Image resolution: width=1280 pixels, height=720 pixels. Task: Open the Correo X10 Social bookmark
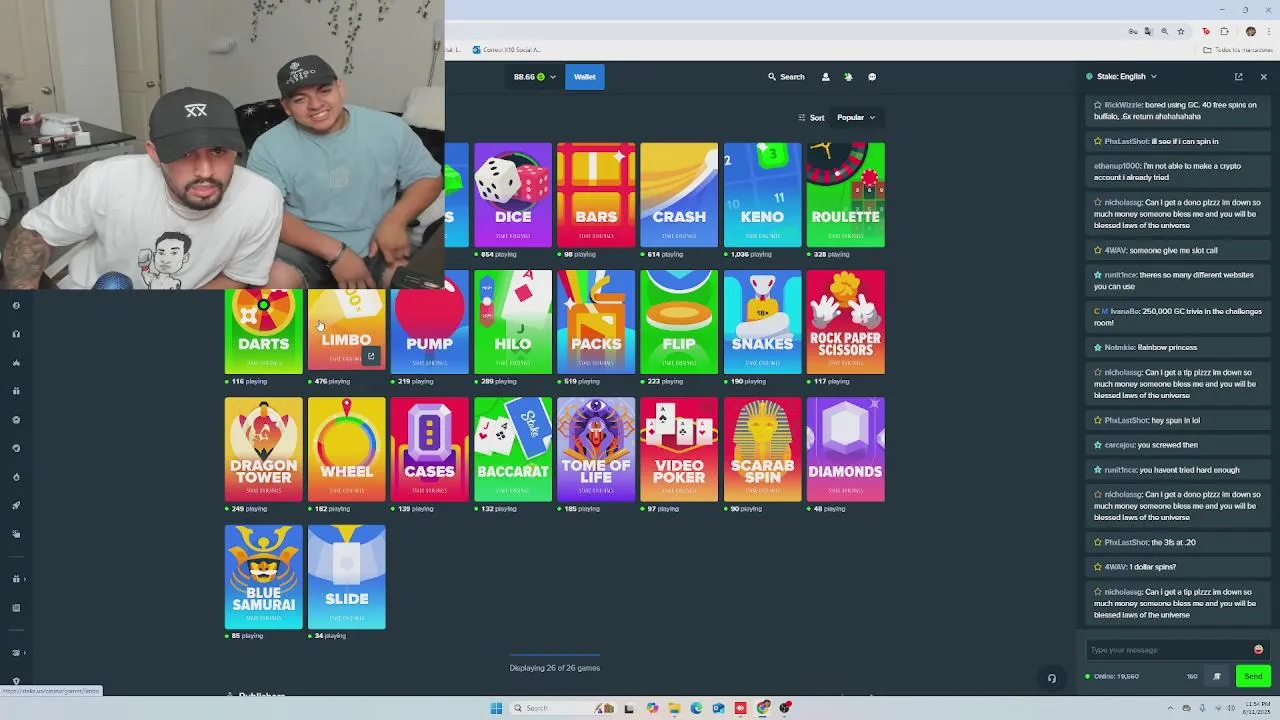pos(506,50)
